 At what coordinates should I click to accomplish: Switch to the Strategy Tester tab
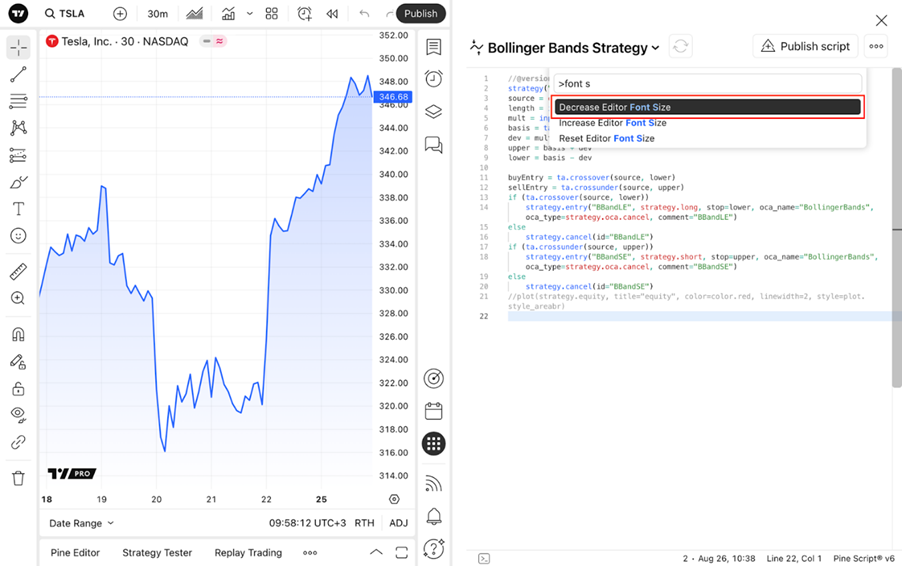pyautogui.click(x=157, y=552)
